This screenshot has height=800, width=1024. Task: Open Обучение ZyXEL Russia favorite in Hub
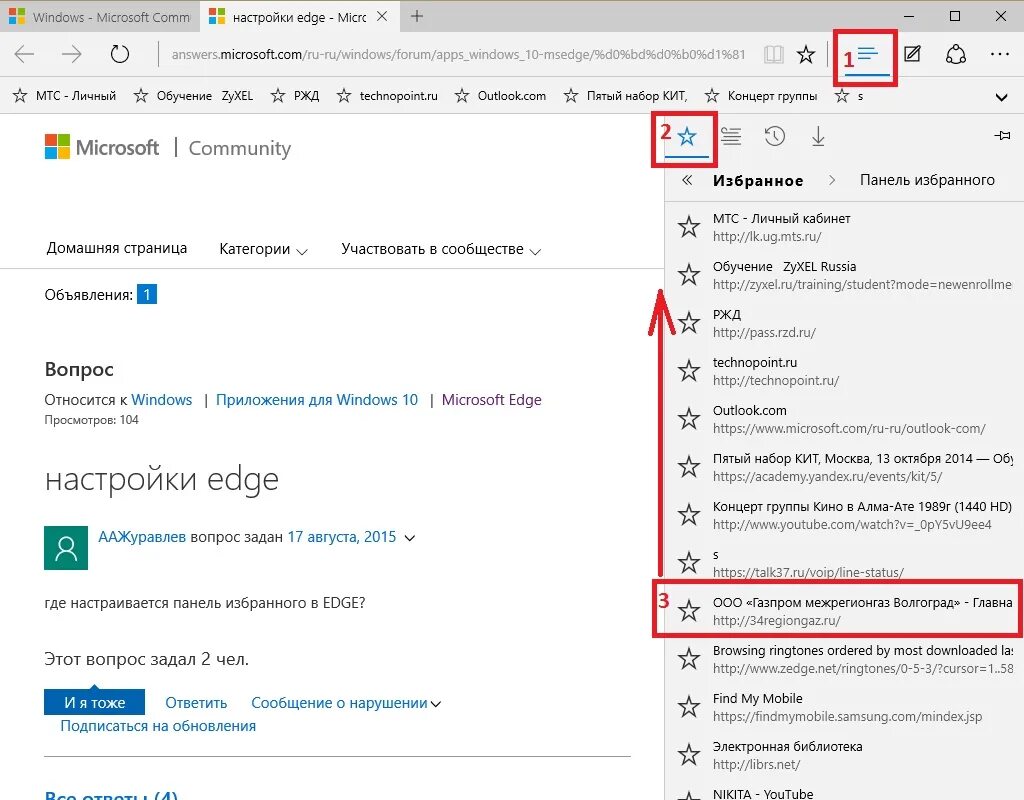844,275
